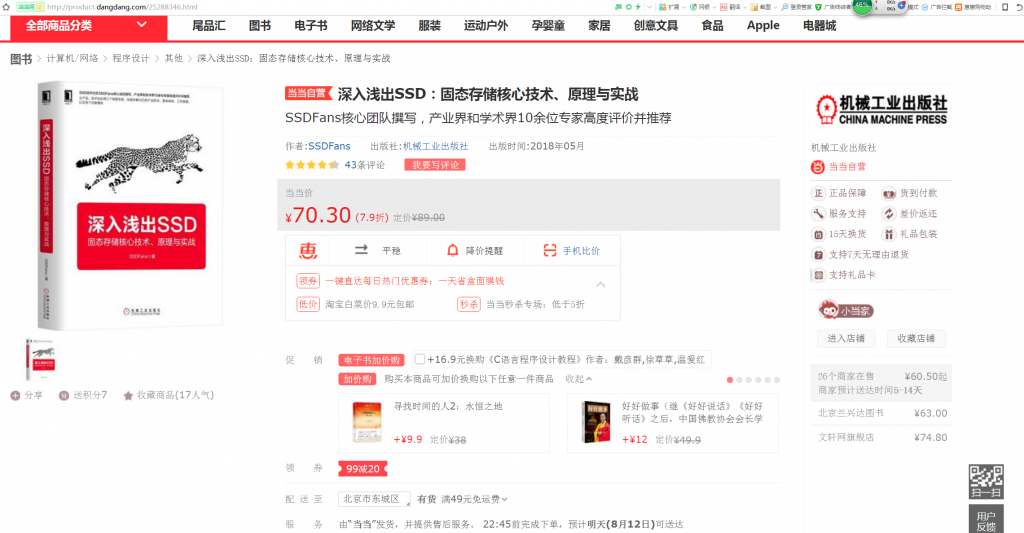Click the 用户反馈 feedback button

[985, 519]
